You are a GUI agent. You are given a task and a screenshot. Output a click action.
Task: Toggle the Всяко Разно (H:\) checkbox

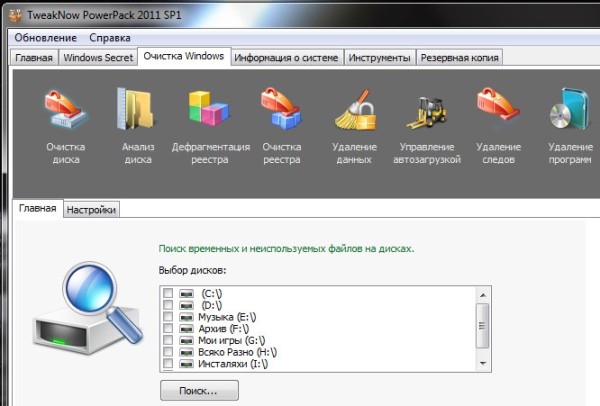[x=168, y=352]
